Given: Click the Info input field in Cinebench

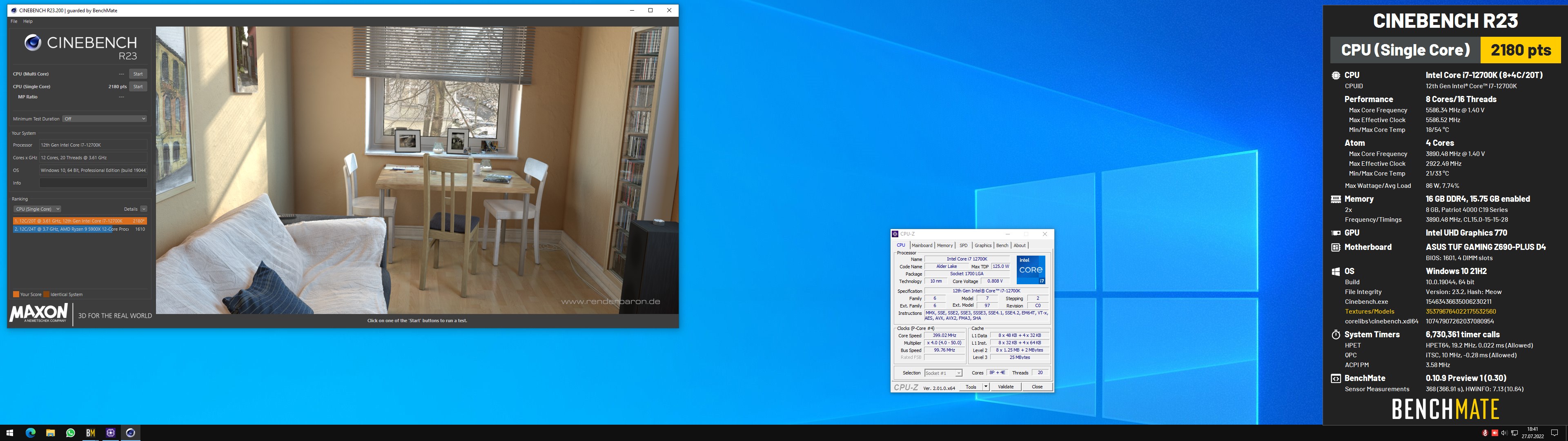Looking at the screenshot, I should [93, 183].
